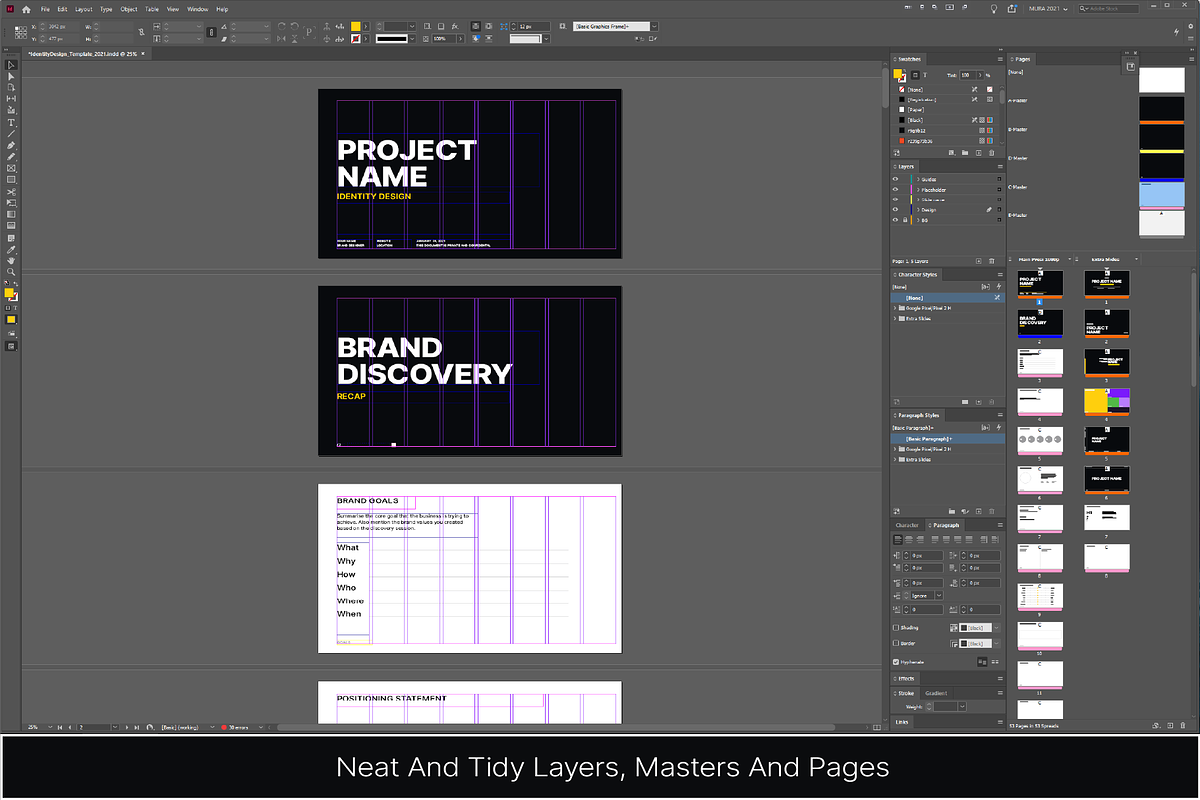Select the [Paper] swatch
The width and height of the screenshot is (1200, 800).
(915, 109)
